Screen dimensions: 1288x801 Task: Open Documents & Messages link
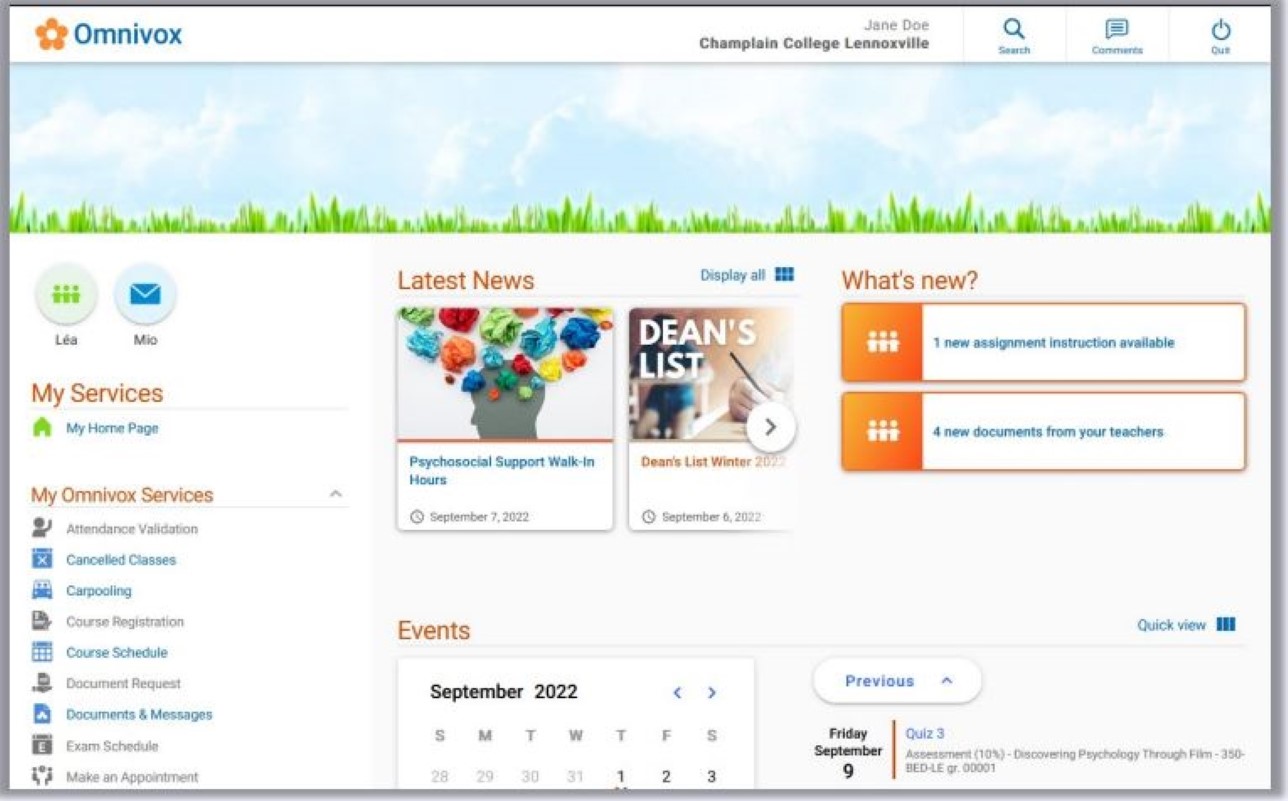139,715
